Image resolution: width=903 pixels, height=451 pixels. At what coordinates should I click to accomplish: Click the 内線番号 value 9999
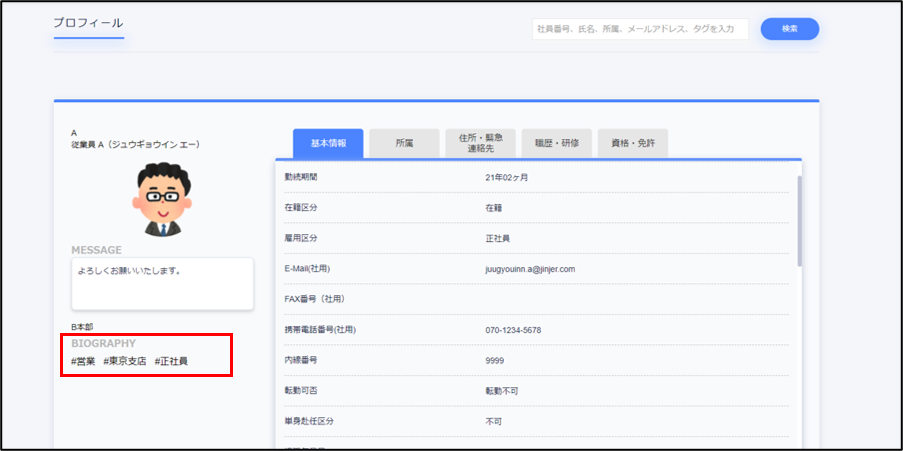496,360
